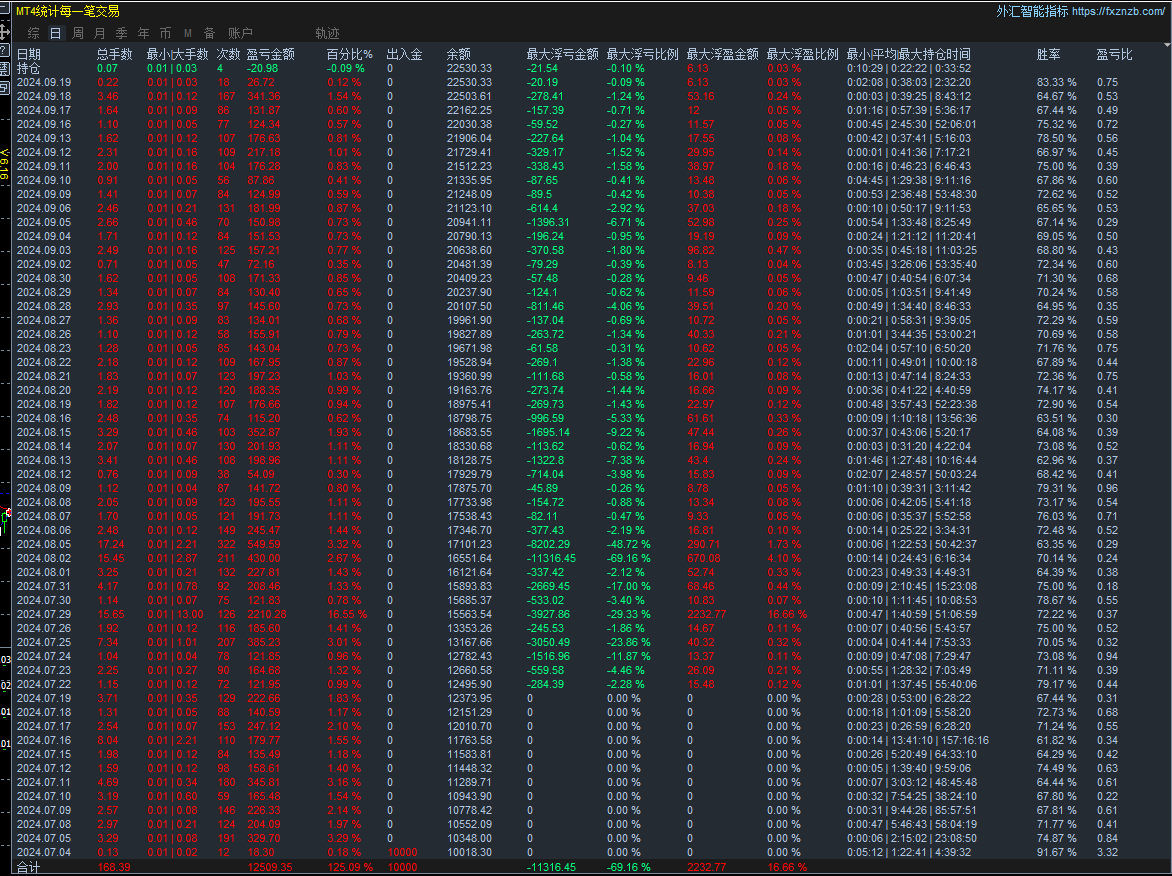1172x876 pixels.
Task: Click the balance value 10018.30
Action: [469, 852]
